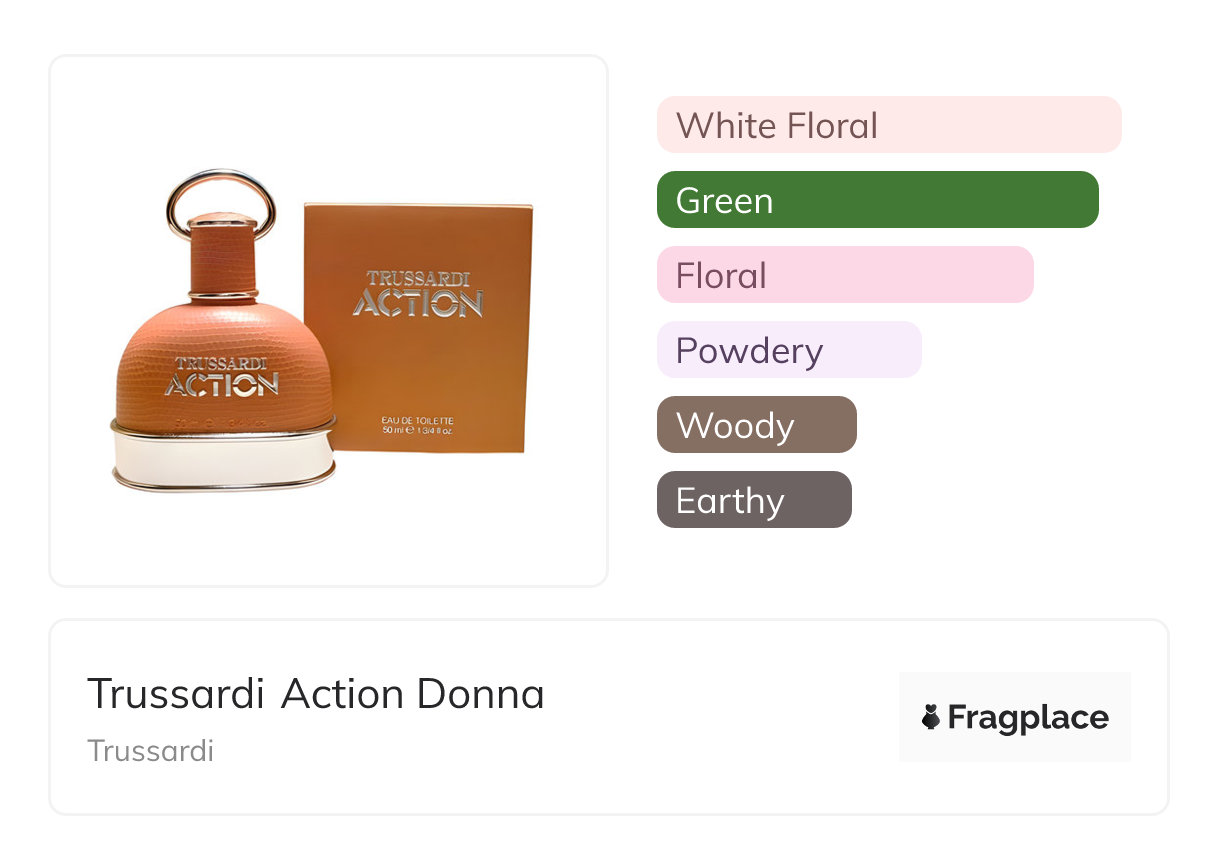Click the word Action in the perfume title

click(x=342, y=694)
